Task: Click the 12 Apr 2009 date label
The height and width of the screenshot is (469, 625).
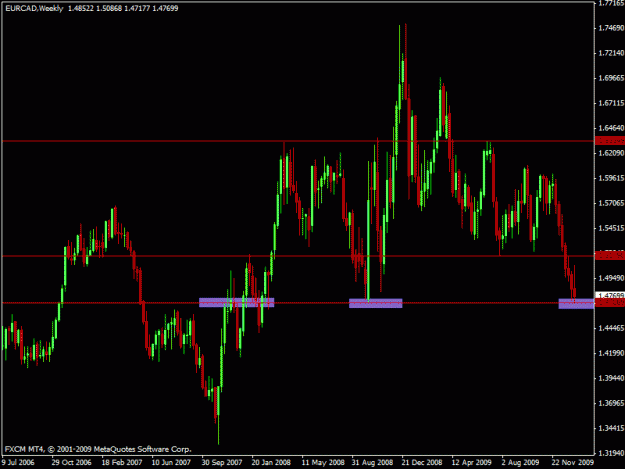Action: coord(472,463)
